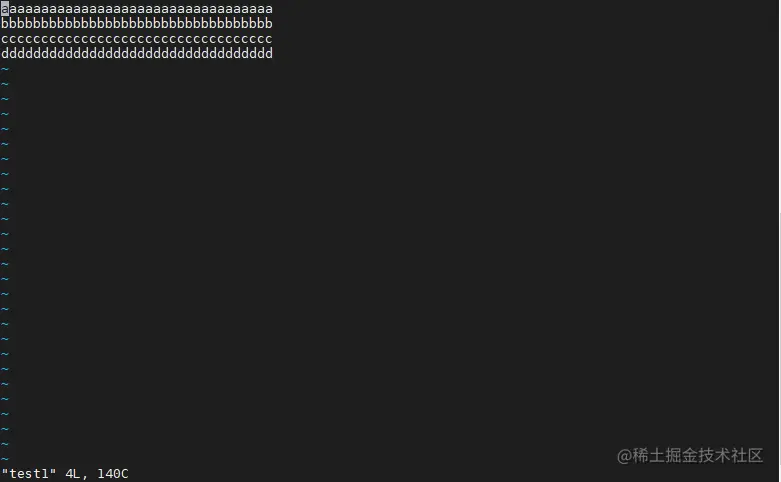781x482 pixels.
Task: Click the last 'b' in the second line
Action: pyautogui.click(x=269, y=23)
